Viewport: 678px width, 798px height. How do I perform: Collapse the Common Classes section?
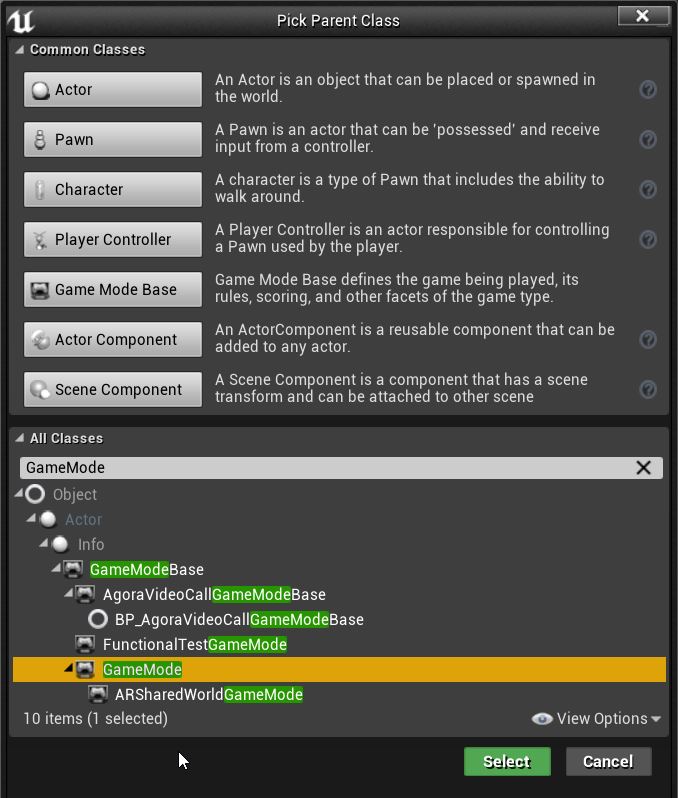pos(20,49)
